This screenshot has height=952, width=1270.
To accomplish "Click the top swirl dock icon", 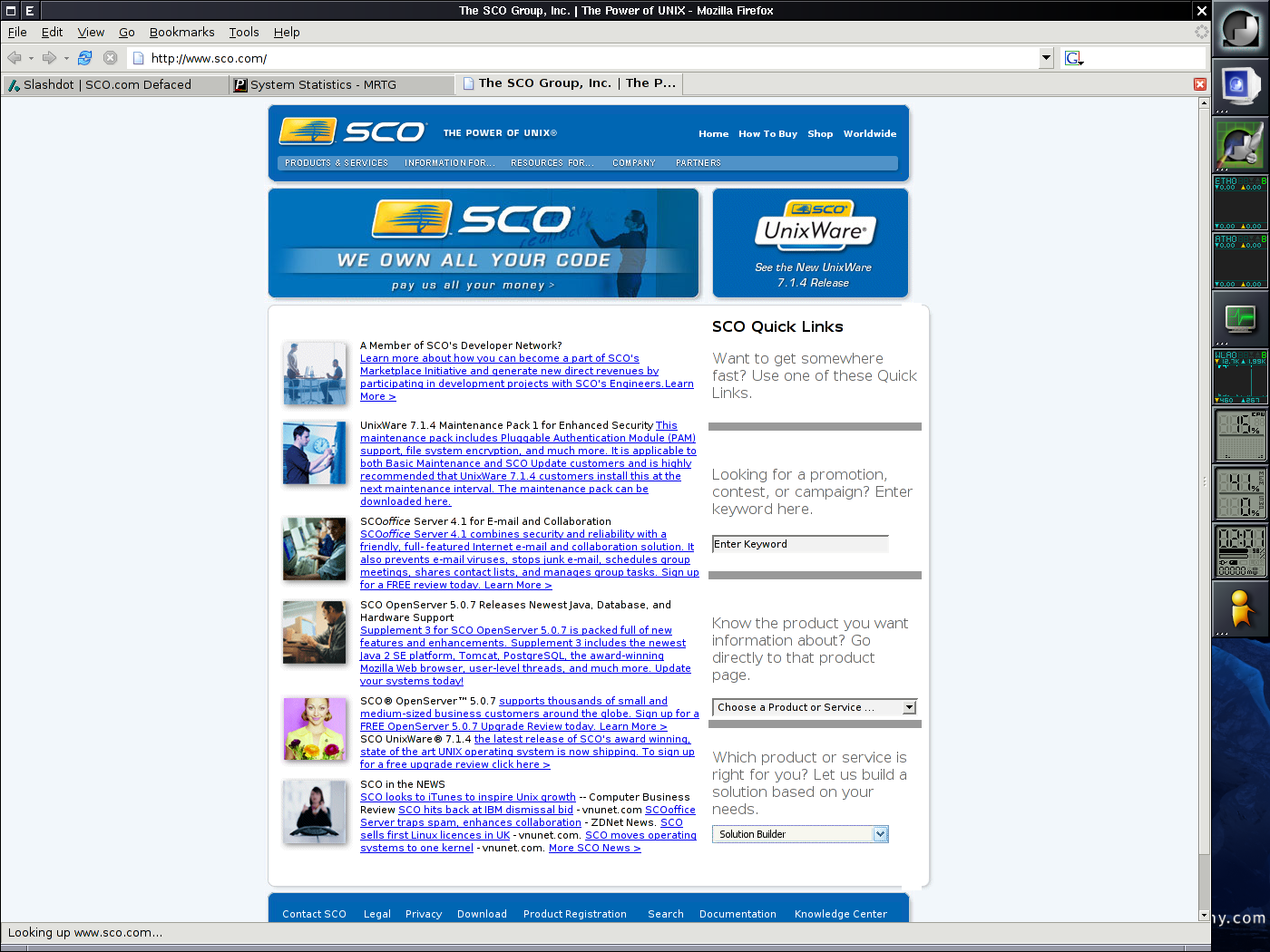I will [x=1240, y=29].
